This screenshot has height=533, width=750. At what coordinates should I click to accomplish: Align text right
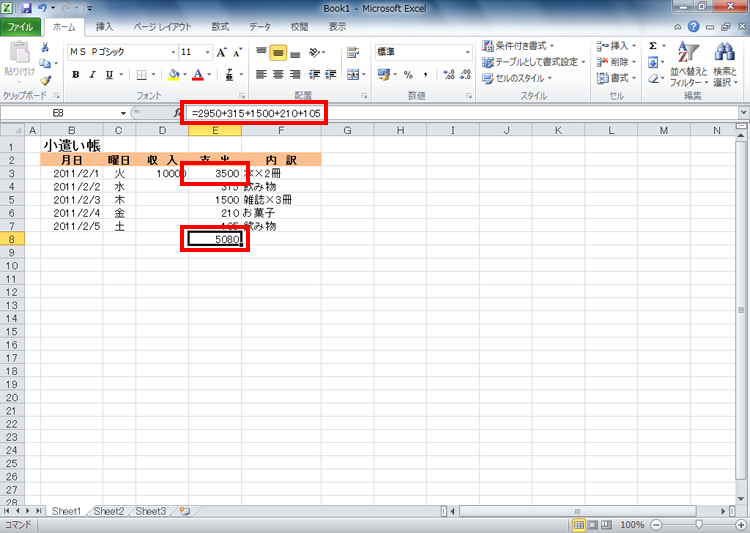tap(295, 74)
